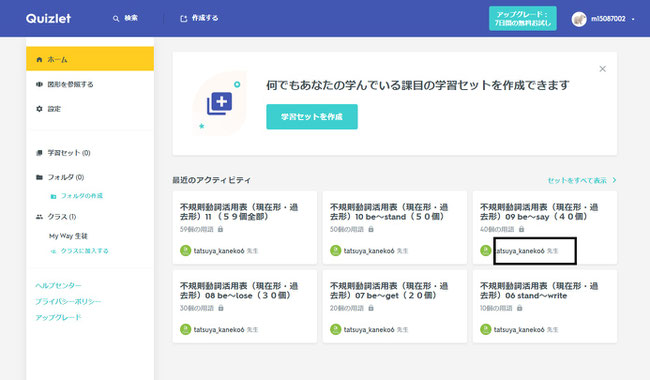Click tatsuya_kaneko6 name on set 08 card
The image size is (650, 380).
coord(219,330)
